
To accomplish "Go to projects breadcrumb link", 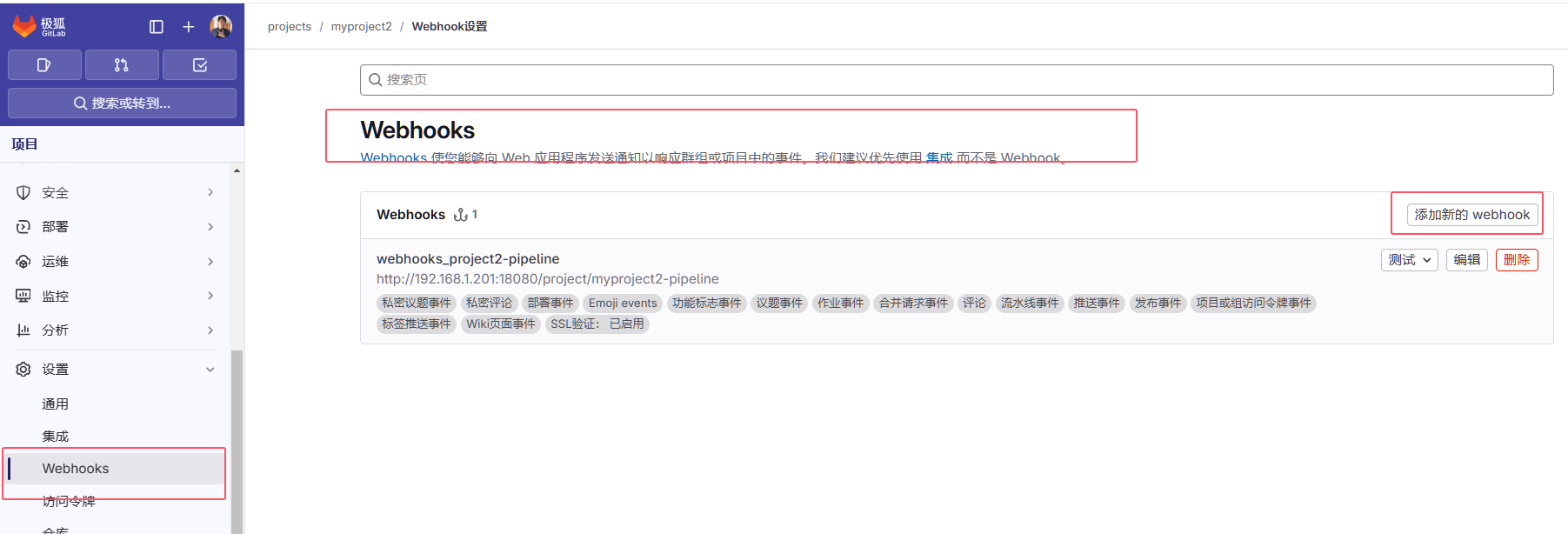I will click(290, 27).
